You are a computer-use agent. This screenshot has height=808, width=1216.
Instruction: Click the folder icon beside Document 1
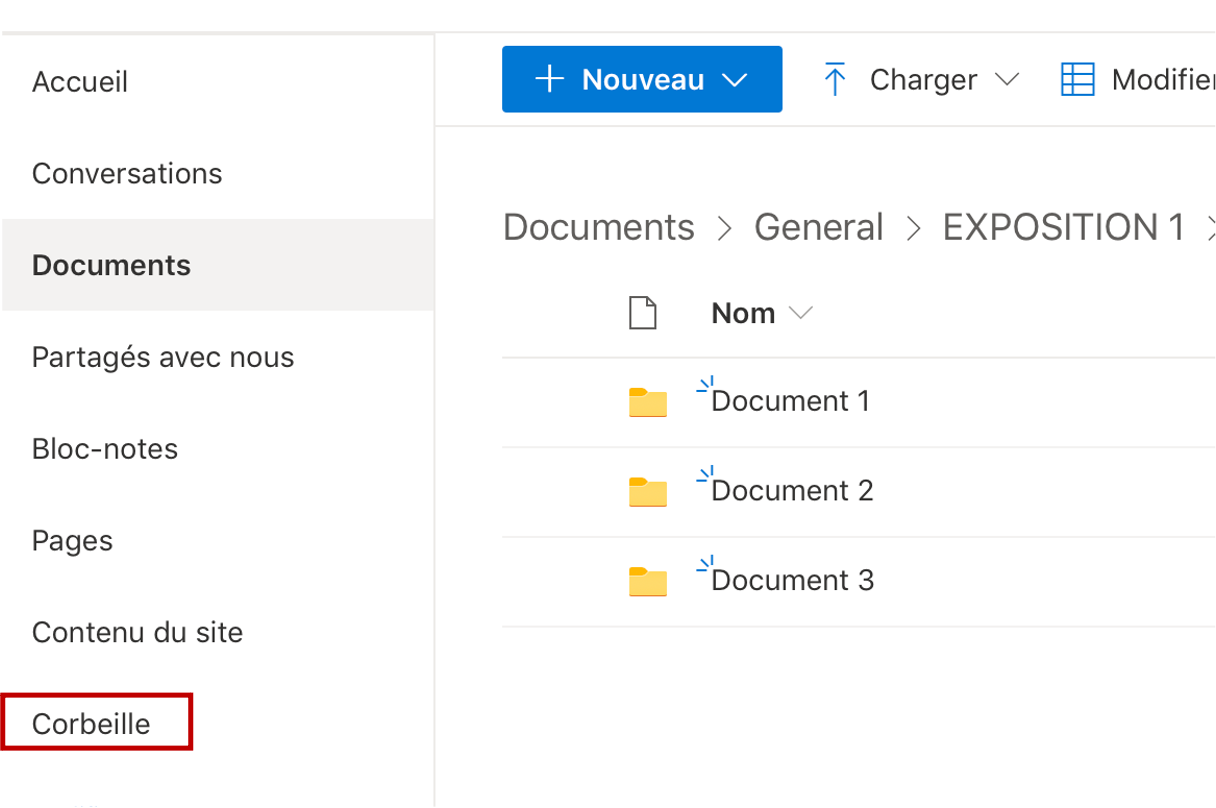pos(647,402)
